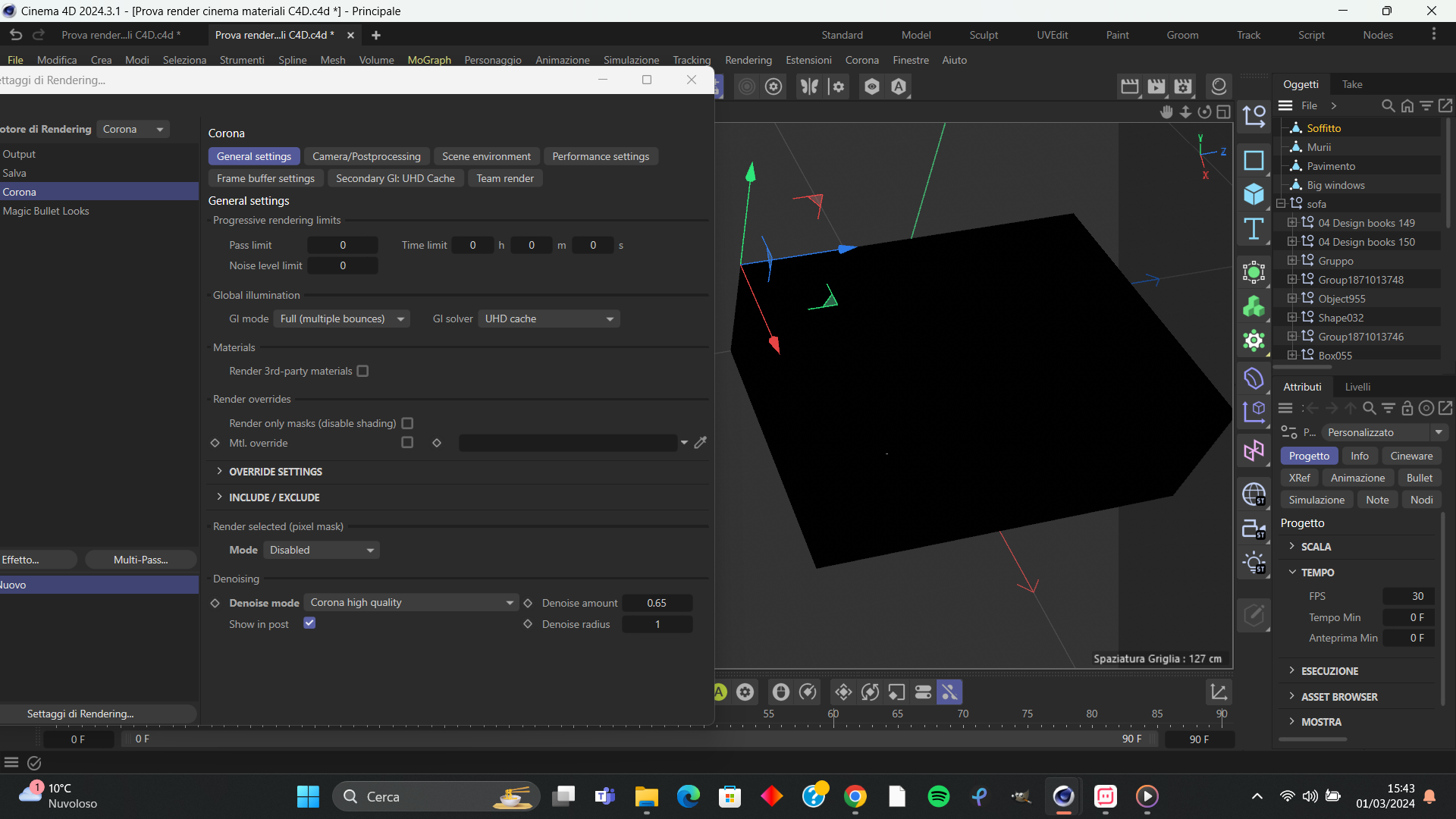Click the Material override pencil icon
The image size is (1456, 819).
701,443
